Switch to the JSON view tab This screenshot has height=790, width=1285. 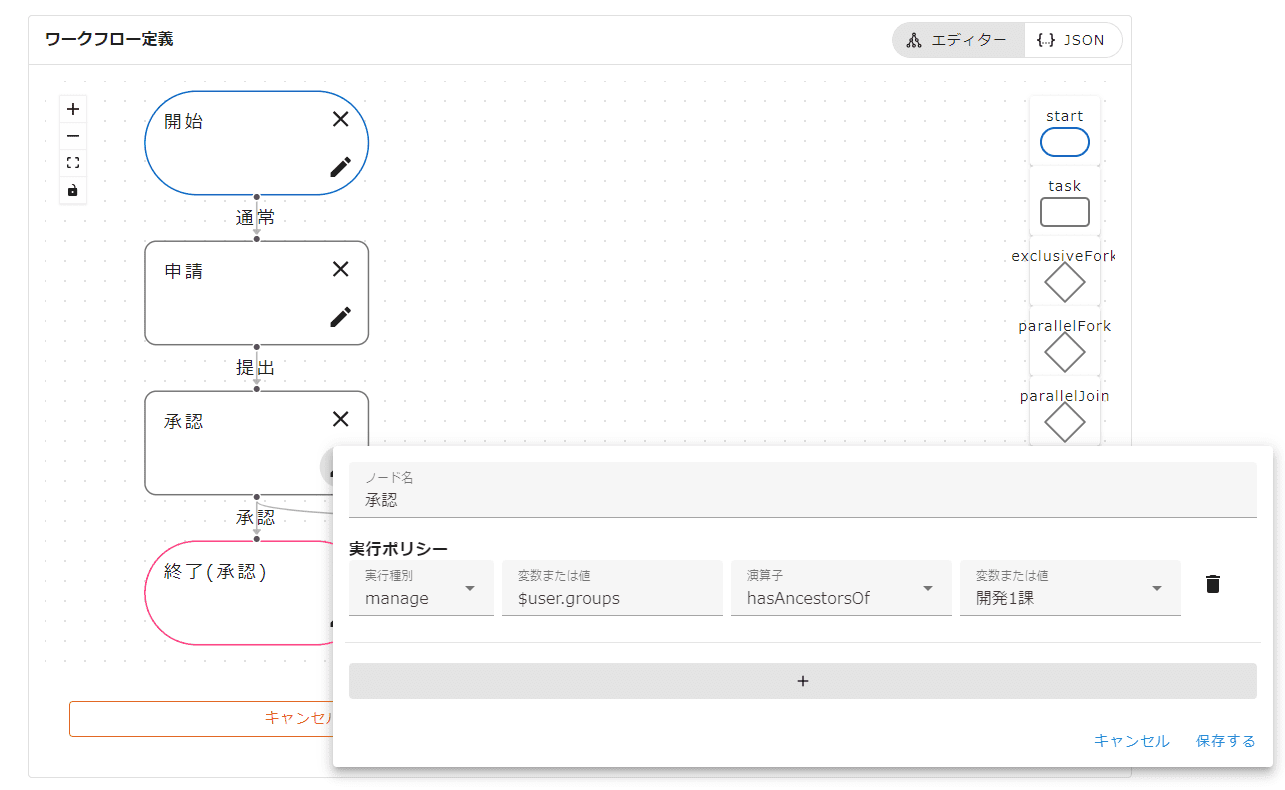[x=1072, y=40]
